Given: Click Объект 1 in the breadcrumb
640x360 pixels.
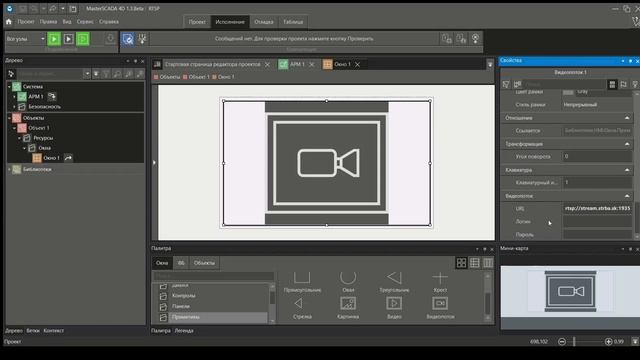Looking at the screenshot, I should point(199,77).
